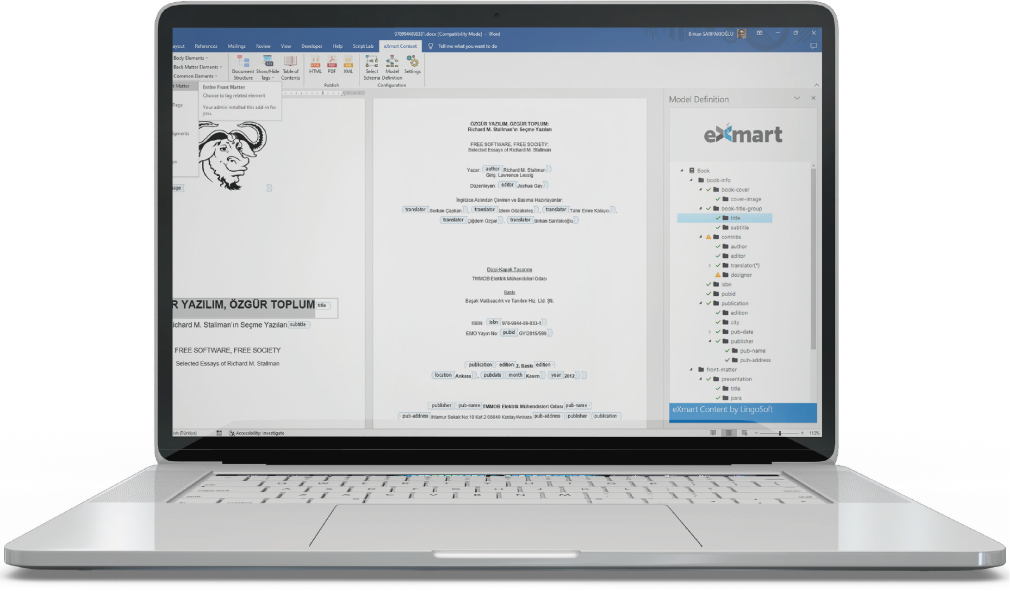Expand the pub-date tree node
Screen dimensions: 1010x591
[710, 332]
